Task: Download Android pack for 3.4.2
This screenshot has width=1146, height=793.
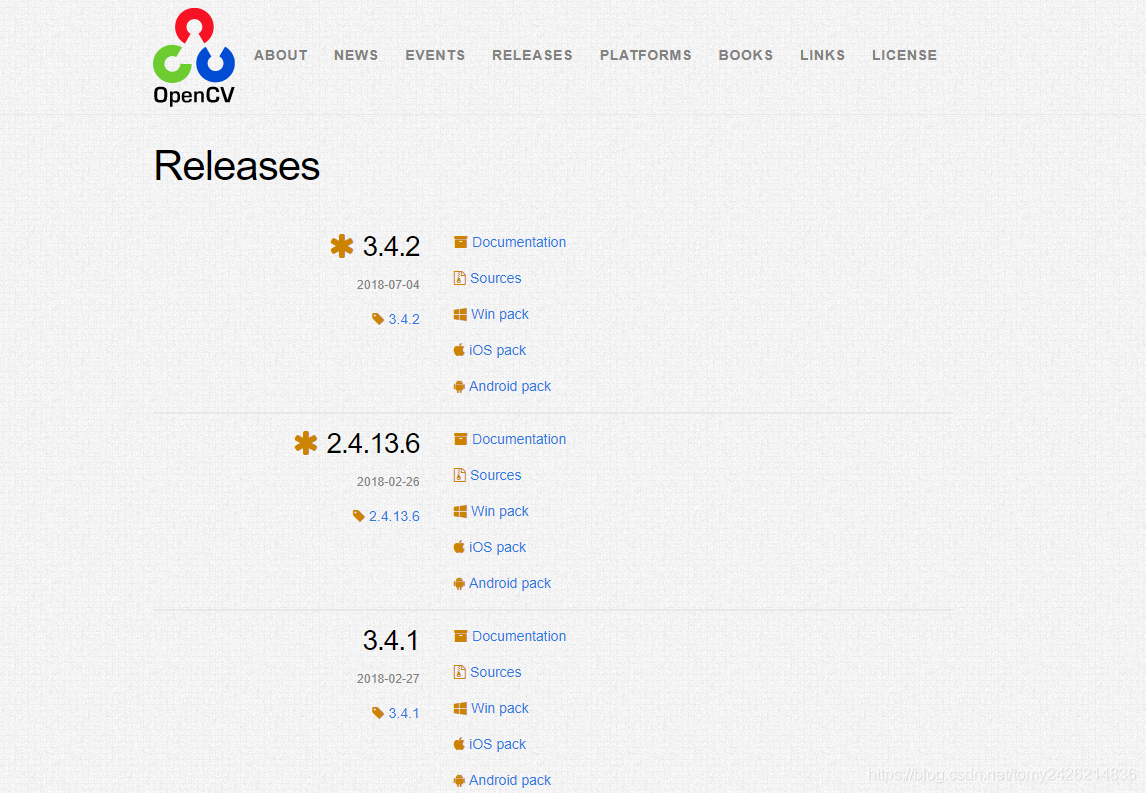Action: 510,386
